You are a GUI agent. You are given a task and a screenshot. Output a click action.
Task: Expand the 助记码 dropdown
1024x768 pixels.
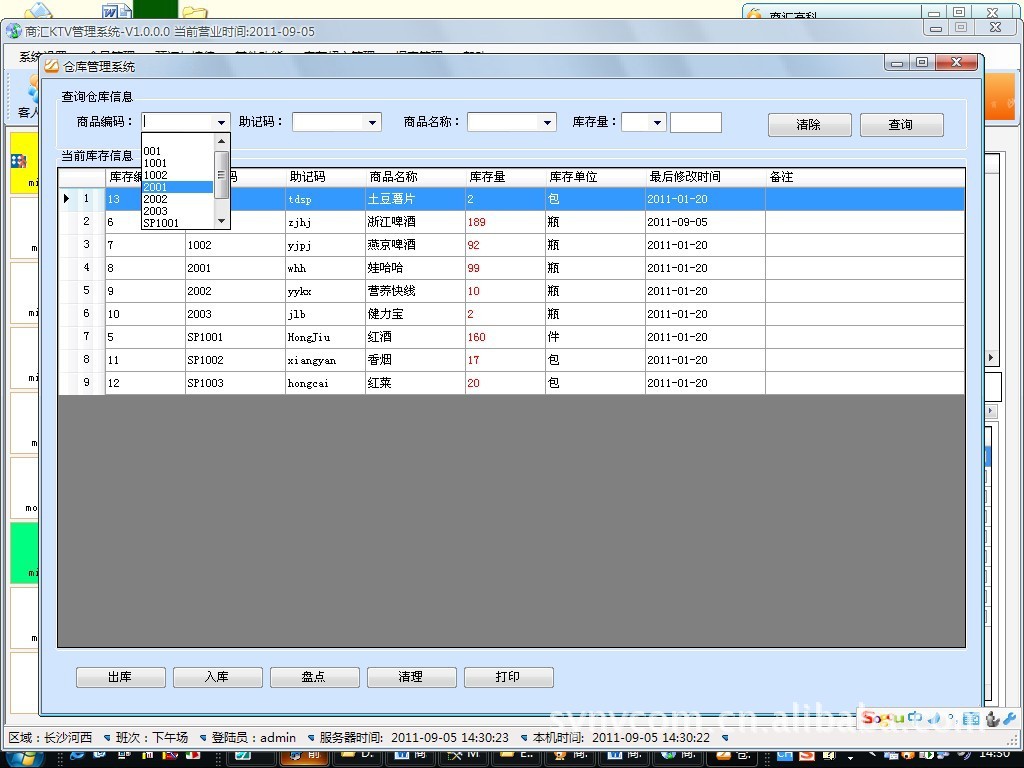373,123
